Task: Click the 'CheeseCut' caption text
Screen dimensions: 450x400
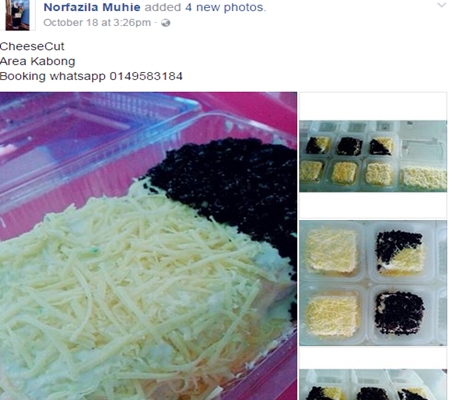Action: click(x=32, y=46)
